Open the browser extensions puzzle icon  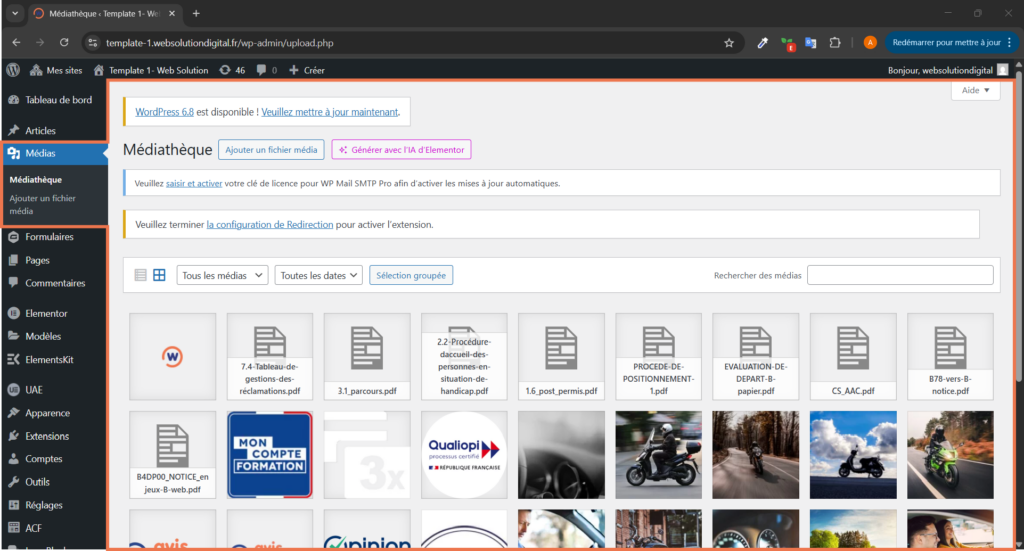pyautogui.click(x=835, y=43)
